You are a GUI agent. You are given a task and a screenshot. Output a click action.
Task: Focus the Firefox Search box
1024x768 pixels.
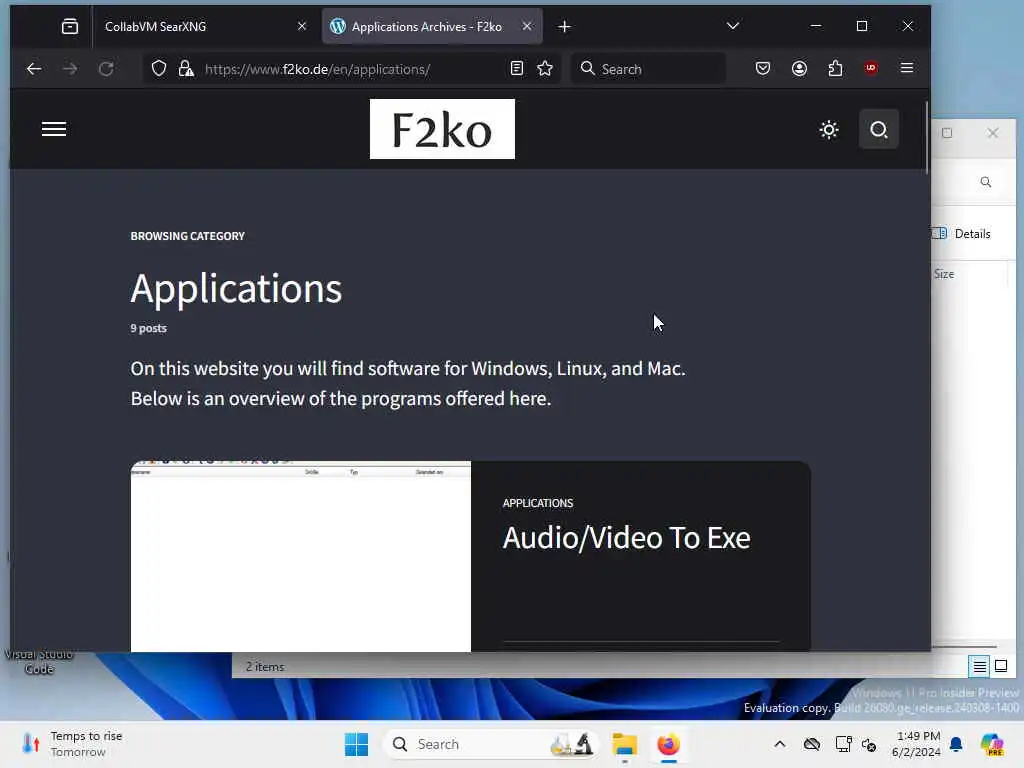[x=648, y=69]
